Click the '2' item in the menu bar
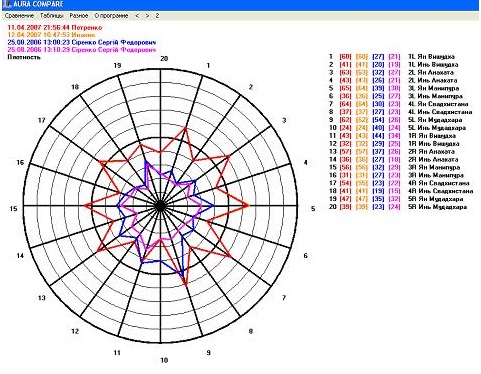 click(x=157, y=16)
